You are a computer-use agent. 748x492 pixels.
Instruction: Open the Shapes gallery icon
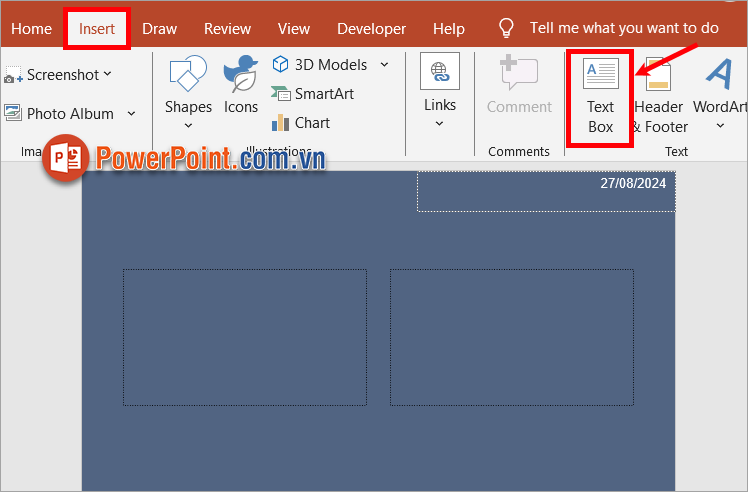188,73
